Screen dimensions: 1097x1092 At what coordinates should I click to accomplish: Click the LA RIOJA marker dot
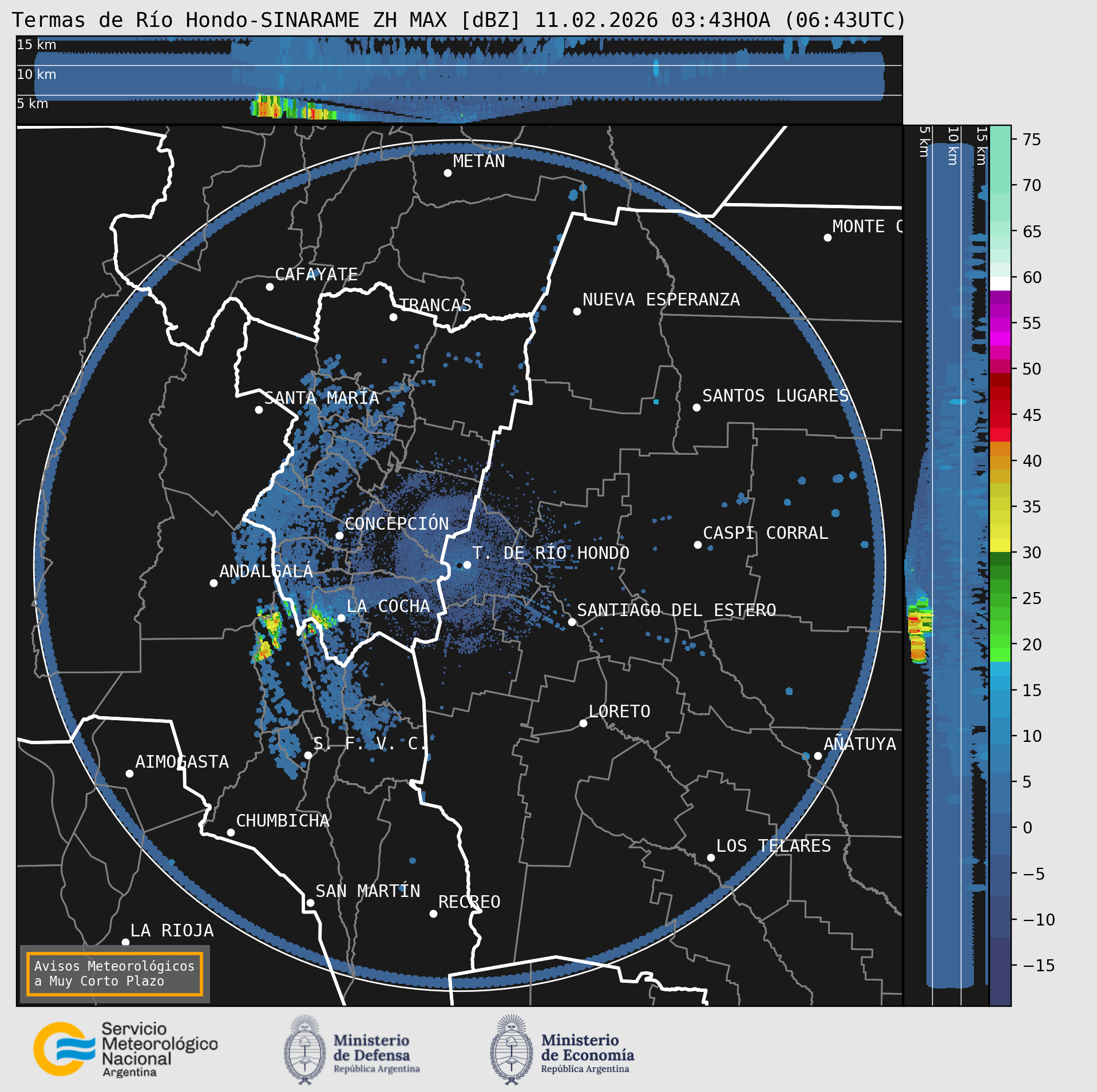125,942
